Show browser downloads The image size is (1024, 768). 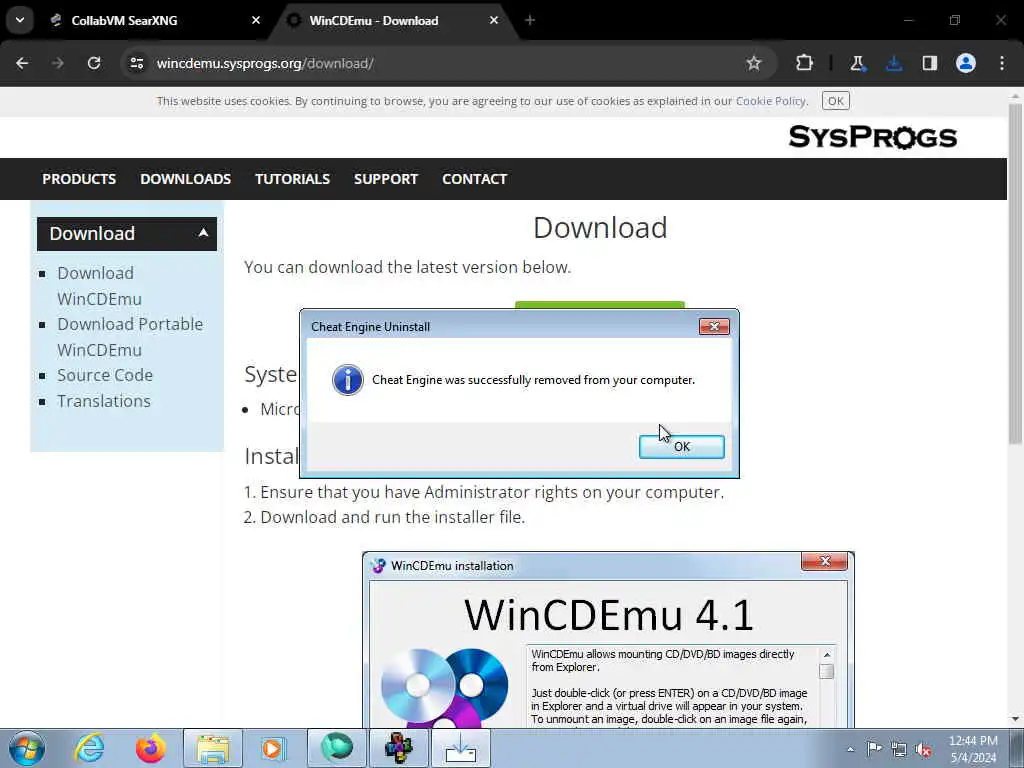pos(894,63)
